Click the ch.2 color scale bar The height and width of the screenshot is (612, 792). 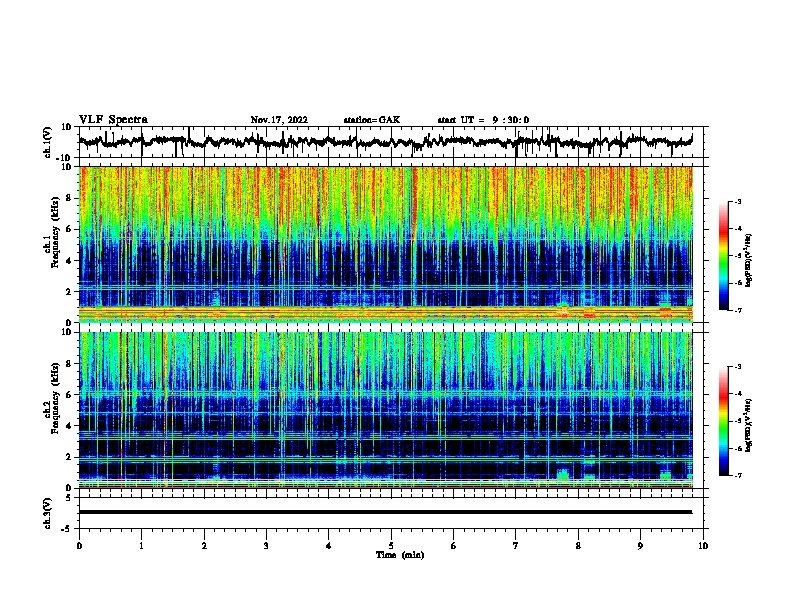(724, 421)
